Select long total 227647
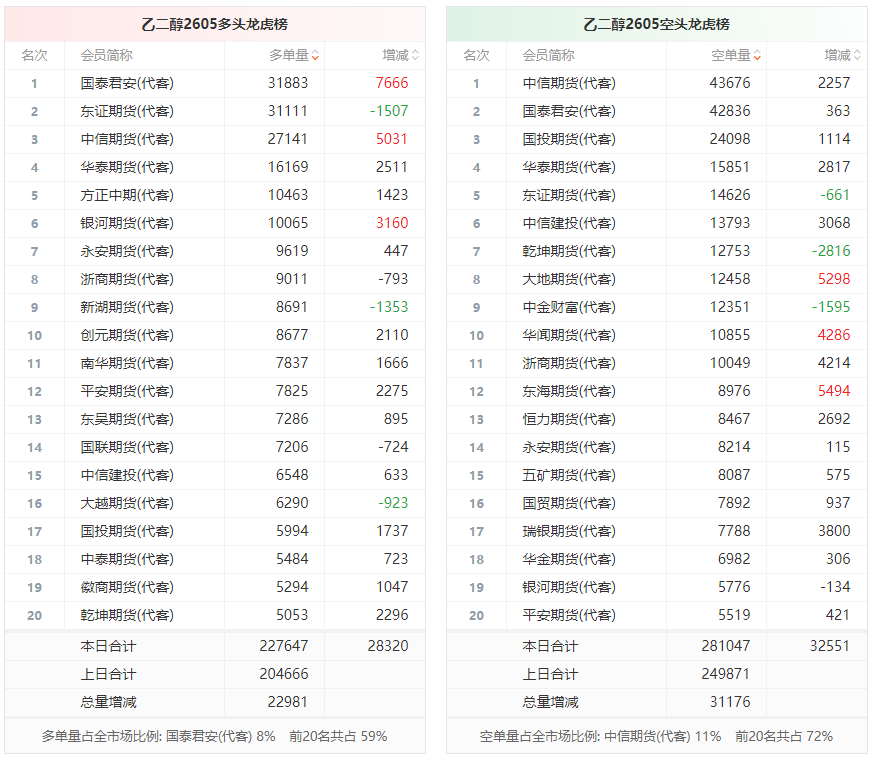 coord(283,646)
